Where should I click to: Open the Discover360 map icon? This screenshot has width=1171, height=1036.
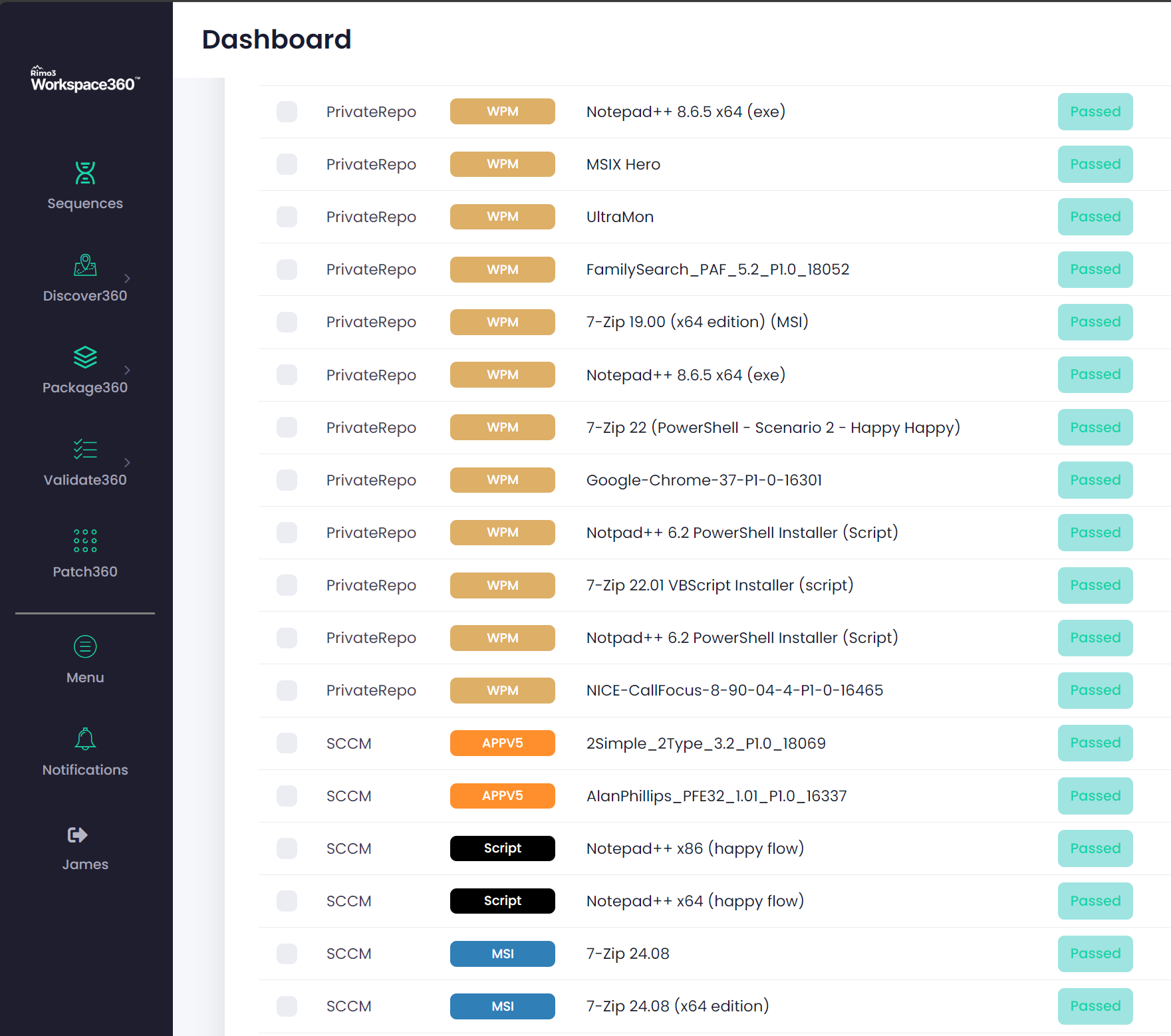pos(85,265)
